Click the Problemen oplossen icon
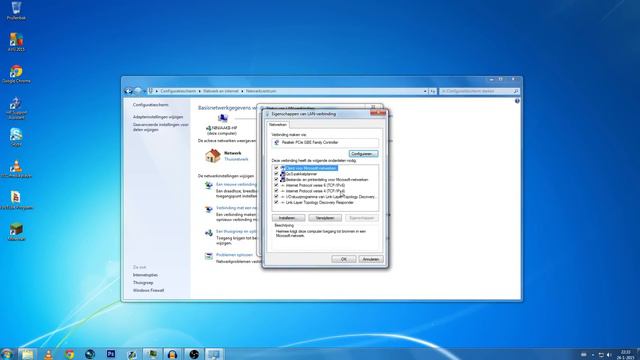The image size is (640, 360). point(209,256)
